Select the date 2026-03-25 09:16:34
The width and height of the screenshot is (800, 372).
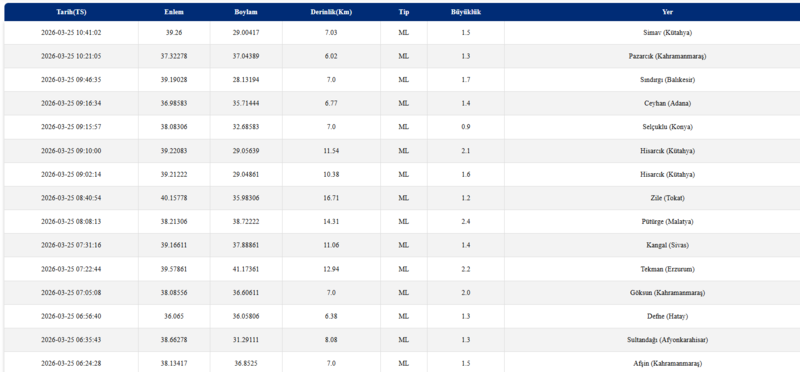[x=71, y=103]
